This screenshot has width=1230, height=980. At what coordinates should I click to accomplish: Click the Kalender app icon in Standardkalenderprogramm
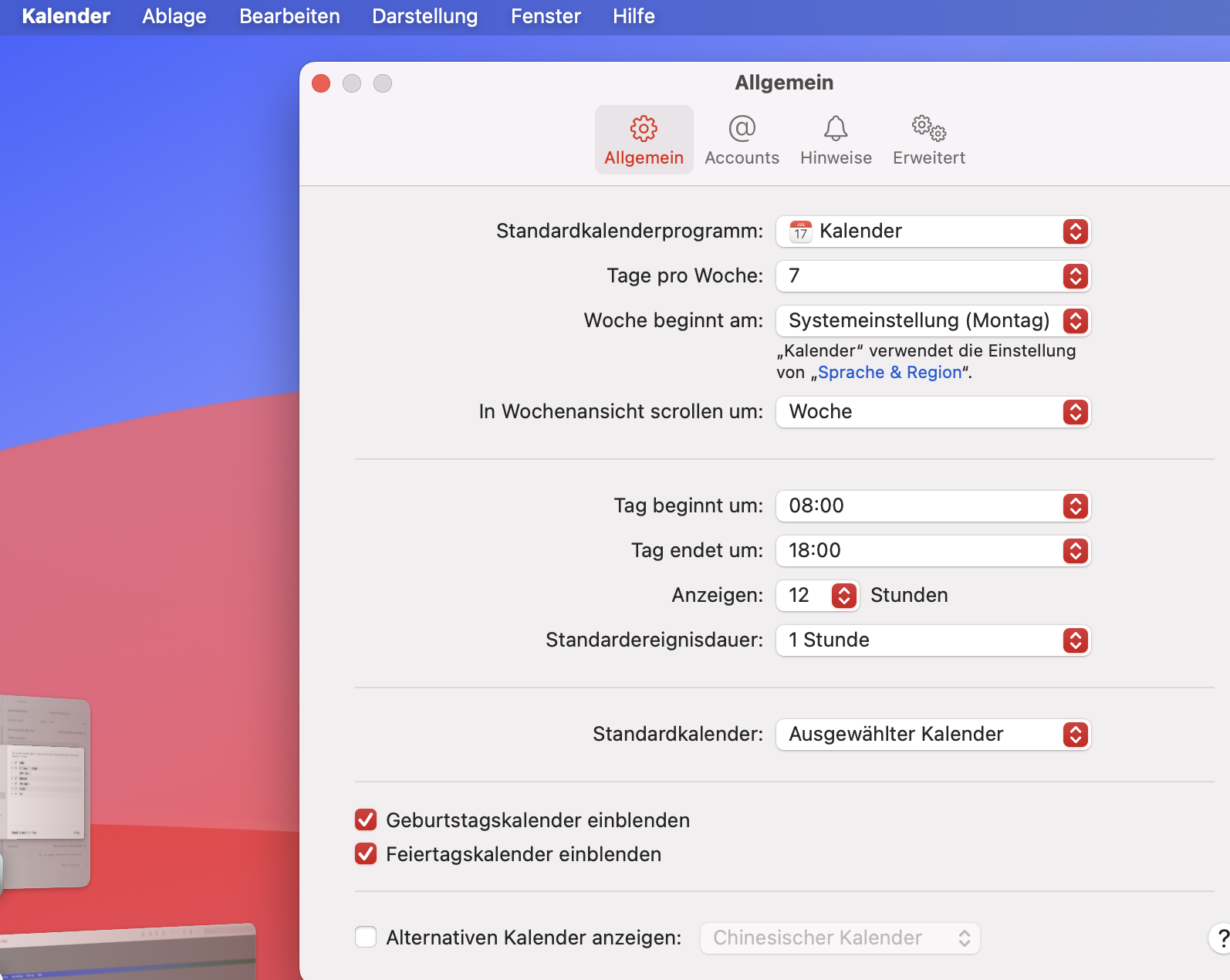point(801,231)
